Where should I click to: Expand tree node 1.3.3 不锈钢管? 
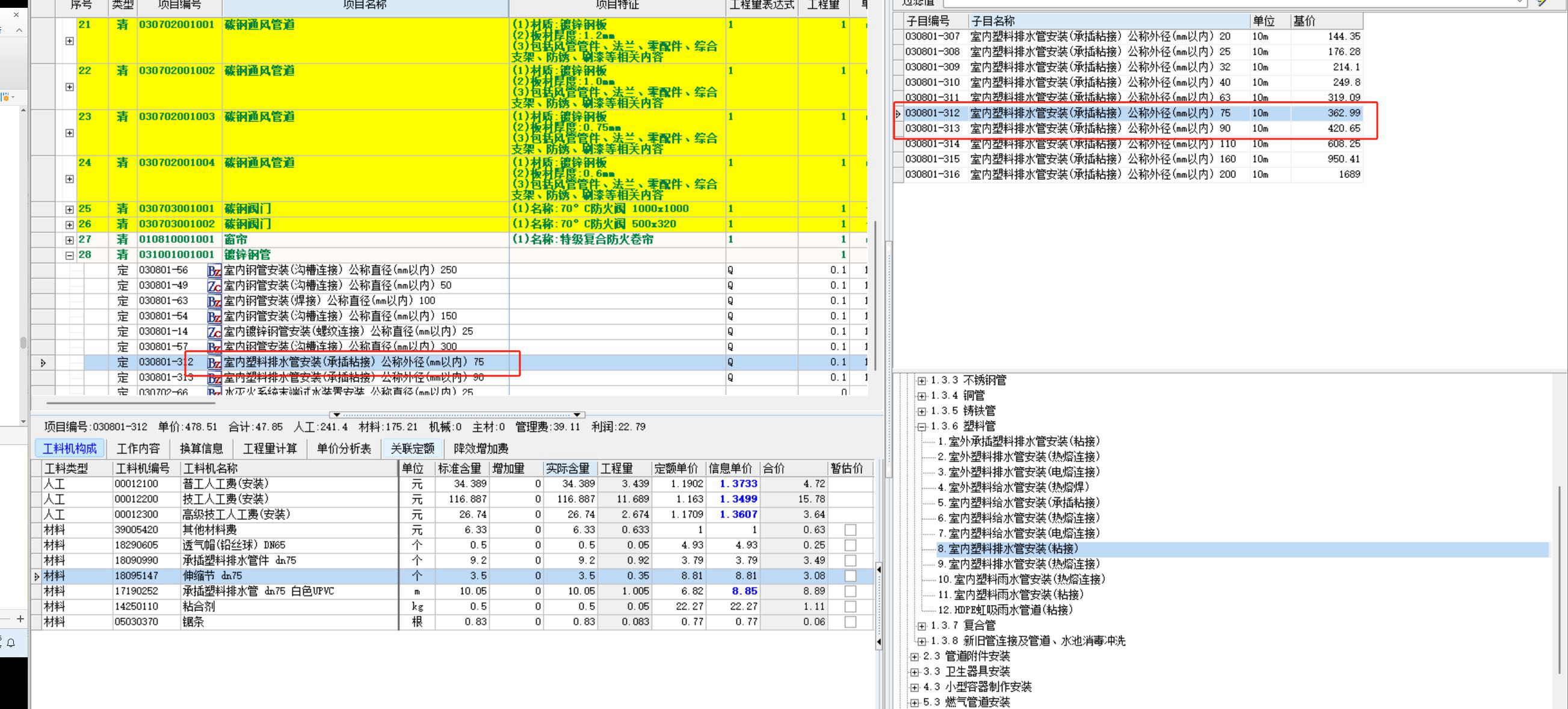click(922, 381)
